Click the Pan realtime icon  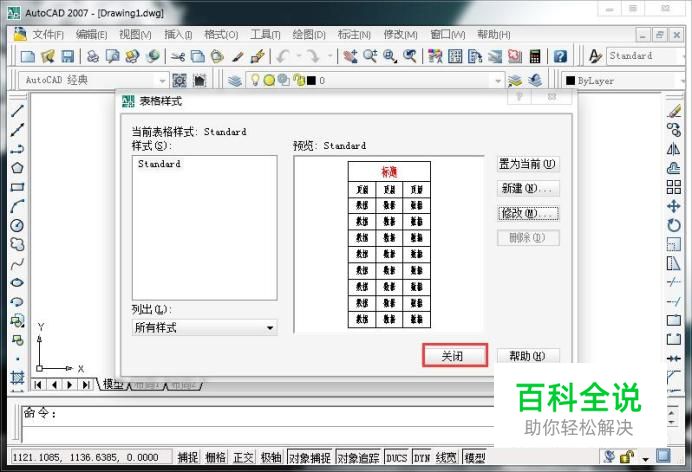pyautogui.click(x=350, y=56)
